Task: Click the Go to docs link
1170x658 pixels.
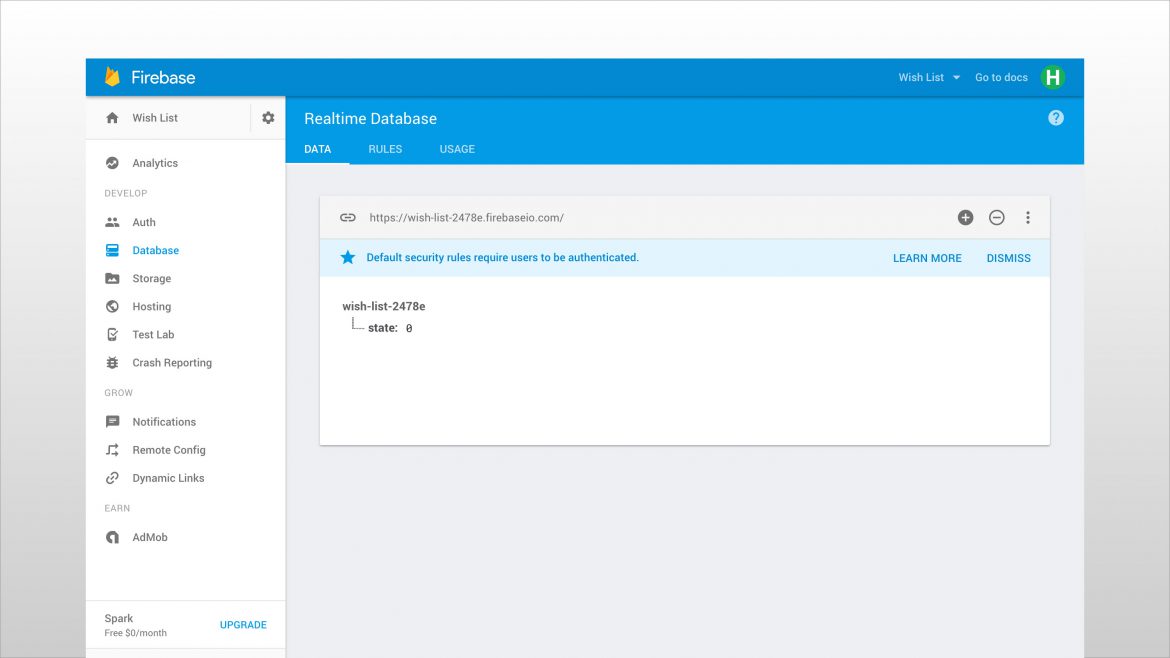Action: click(x=1001, y=78)
